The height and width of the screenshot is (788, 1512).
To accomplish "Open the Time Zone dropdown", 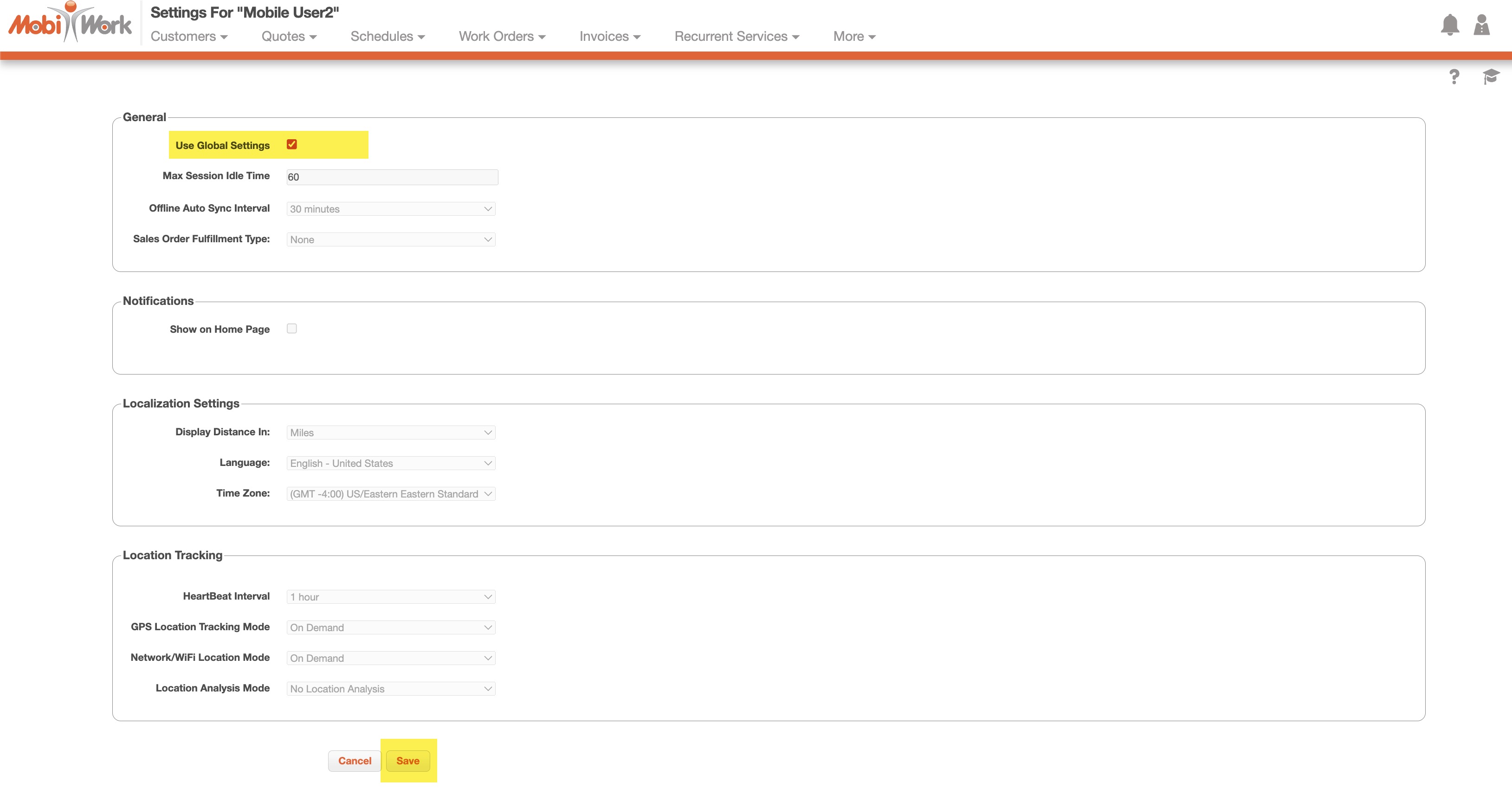I will pos(391,494).
